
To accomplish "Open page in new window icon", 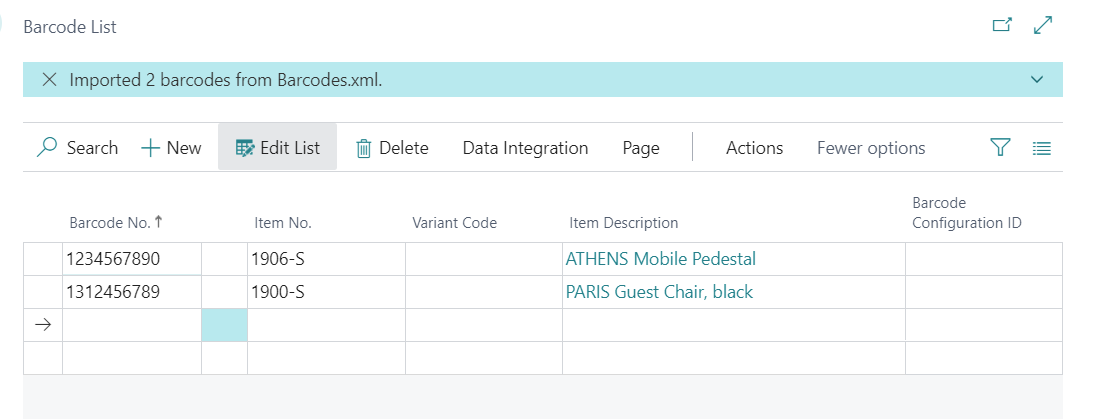I will (1002, 26).
